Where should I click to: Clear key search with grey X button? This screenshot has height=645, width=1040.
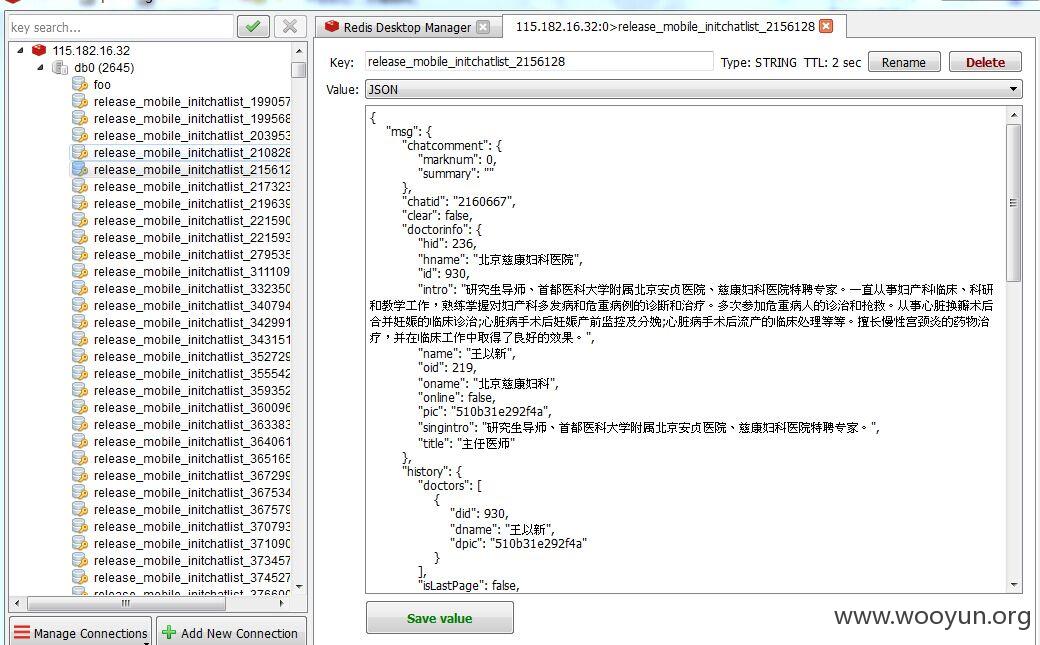coord(290,27)
